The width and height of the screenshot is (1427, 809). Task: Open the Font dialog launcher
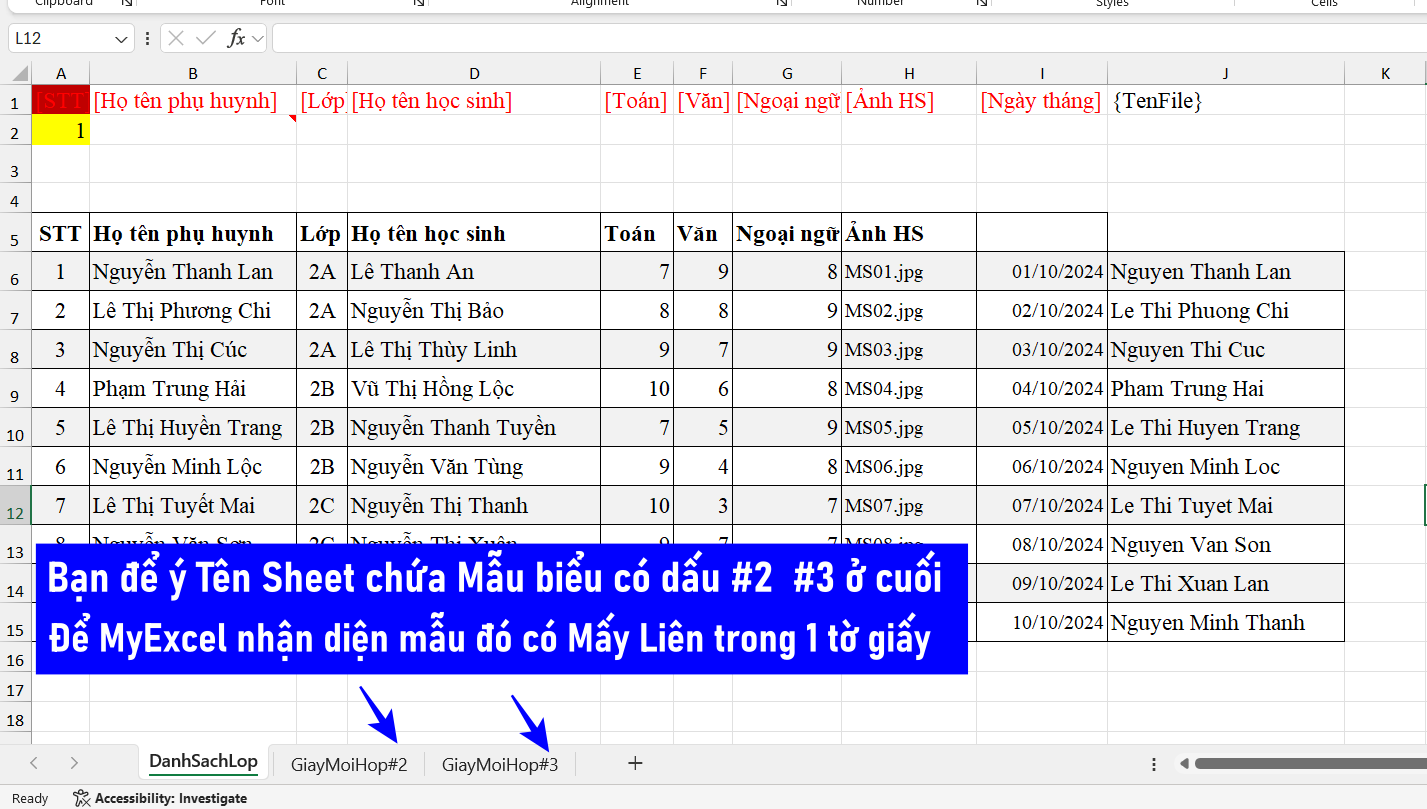click(x=419, y=4)
